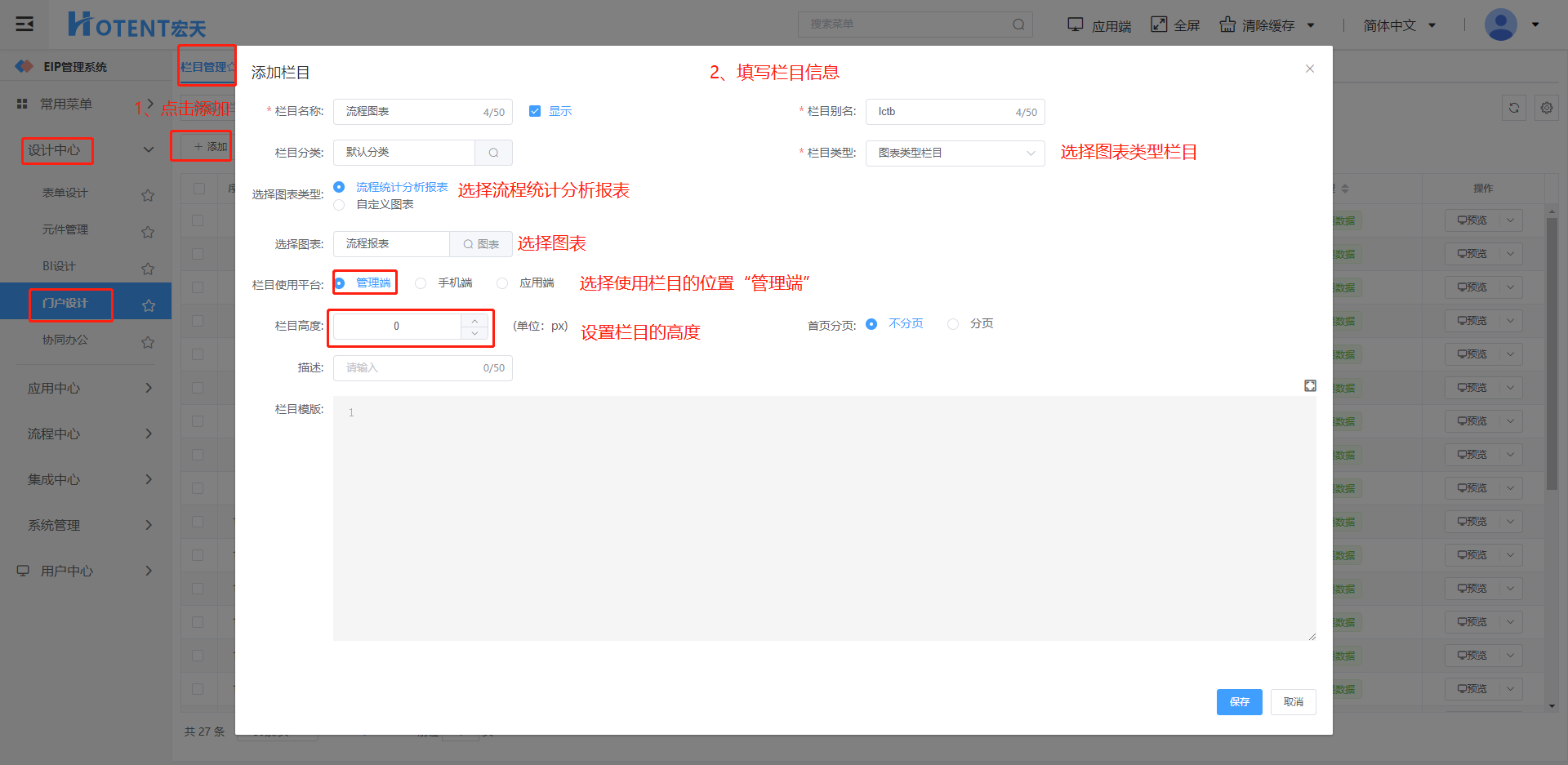Select 手机端 platform radio
Screen dimensions: 1568x765
click(x=421, y=283)
